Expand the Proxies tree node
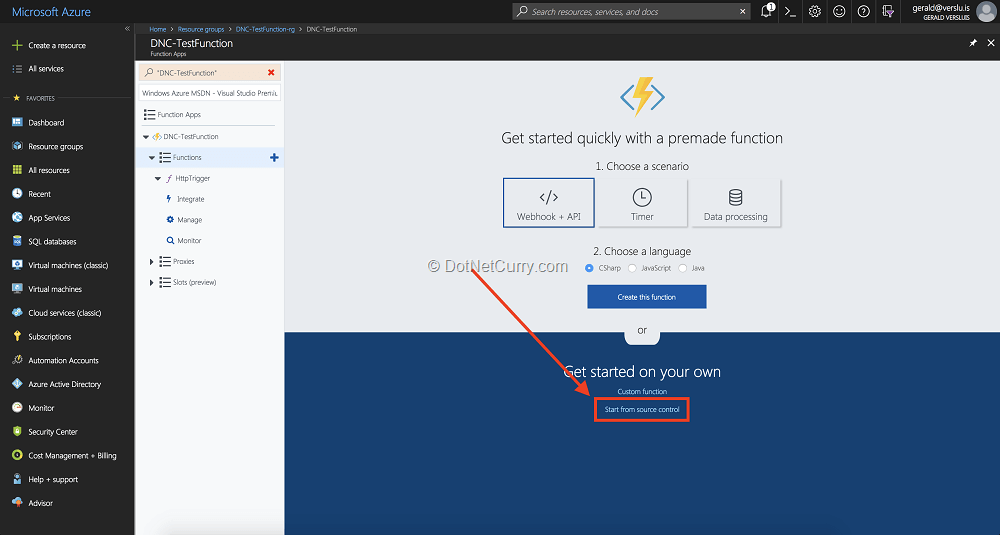 (x=152, y=261)
